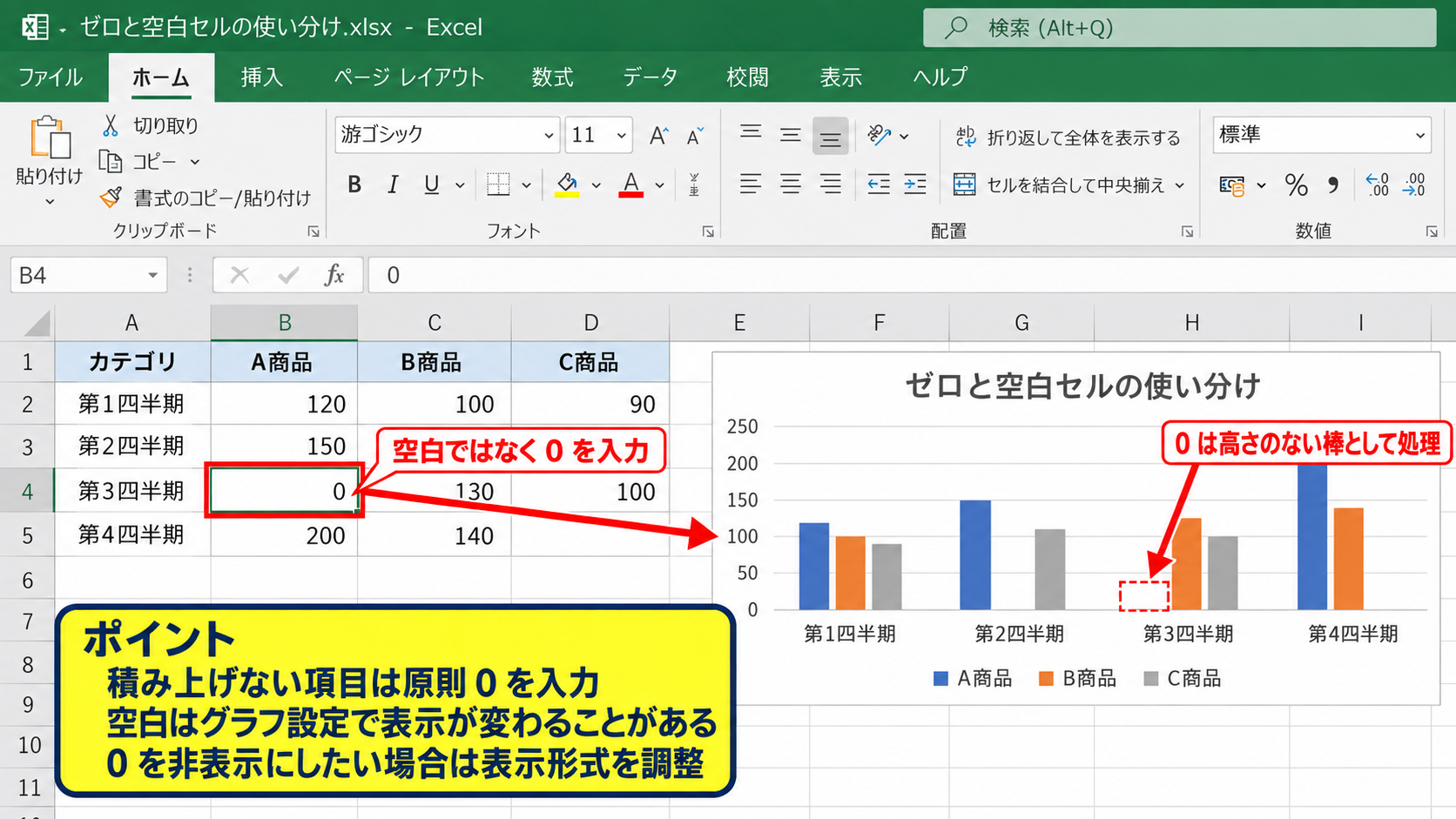This screenshot has height=819, width=1456.
Task: Click the Copy icon
Action: pos(111,161)
